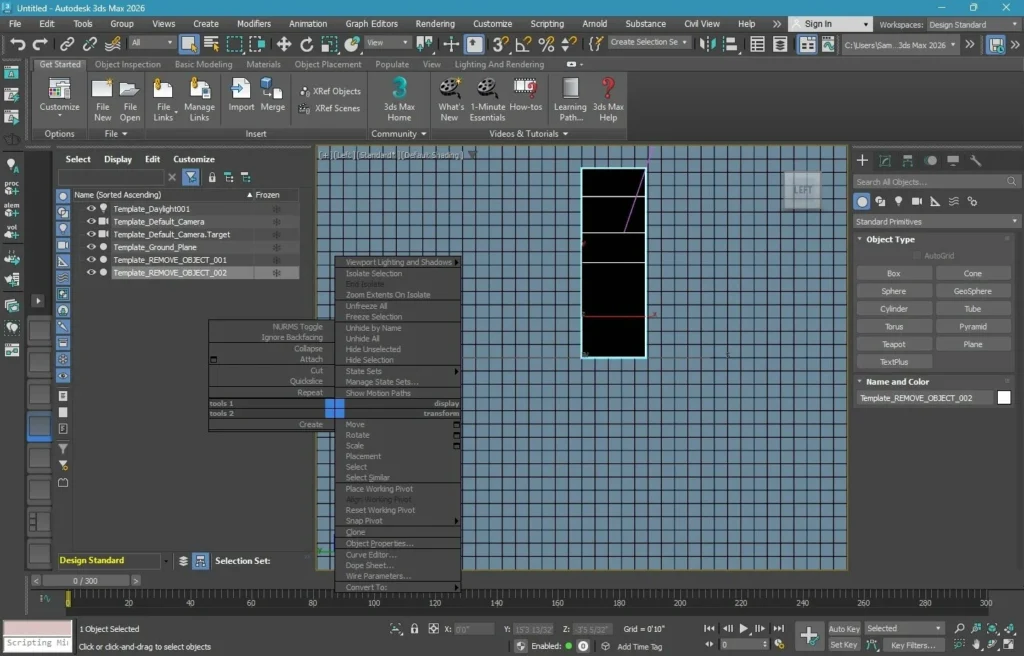Select the Lights category in Create panel

coord(899,201)
